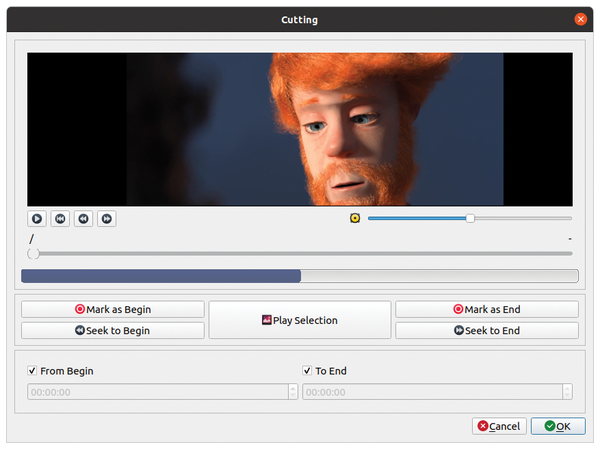Uncheck the To End checkbox
Viewport: 600px width, 449px height.
point(307,371)
